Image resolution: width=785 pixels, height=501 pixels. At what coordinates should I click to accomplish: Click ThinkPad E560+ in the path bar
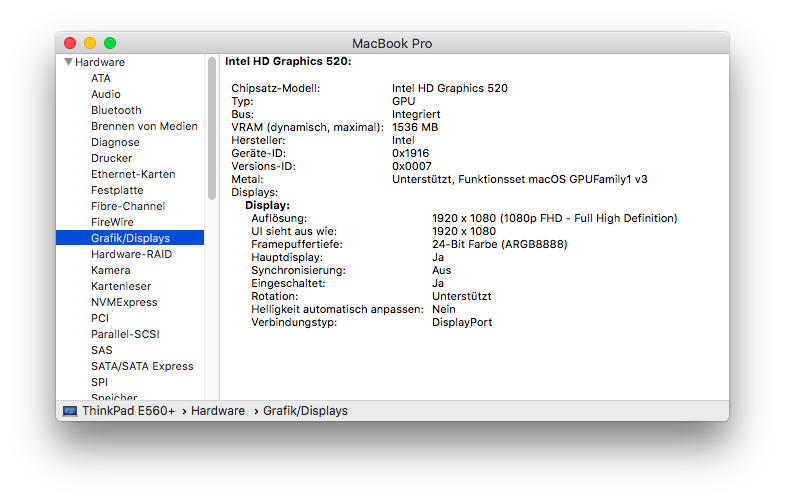[x=129, y=411]
